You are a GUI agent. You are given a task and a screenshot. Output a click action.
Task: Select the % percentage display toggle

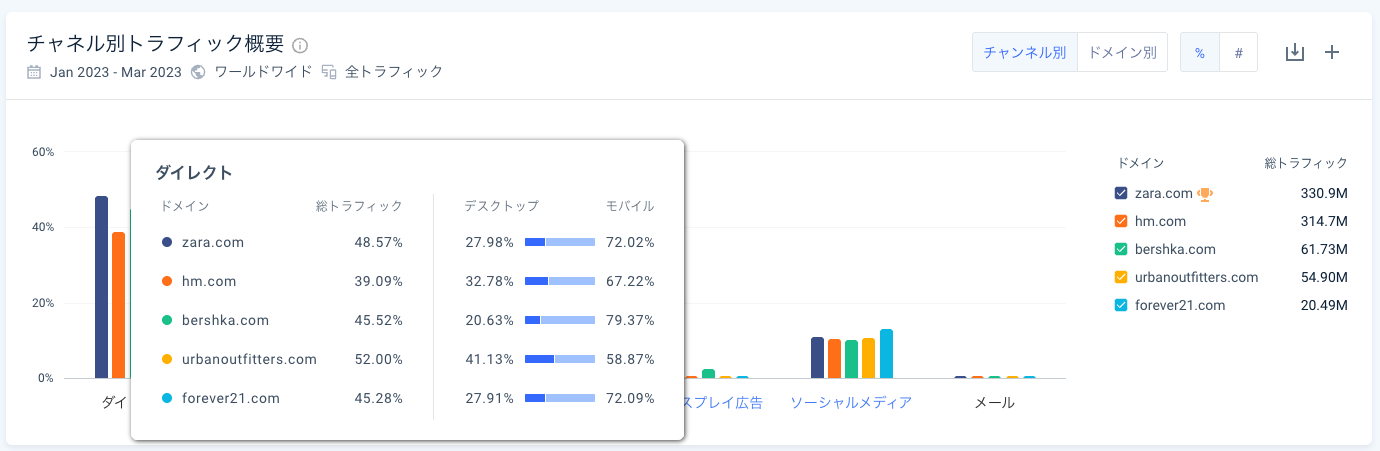click(x=1200, y=52)
